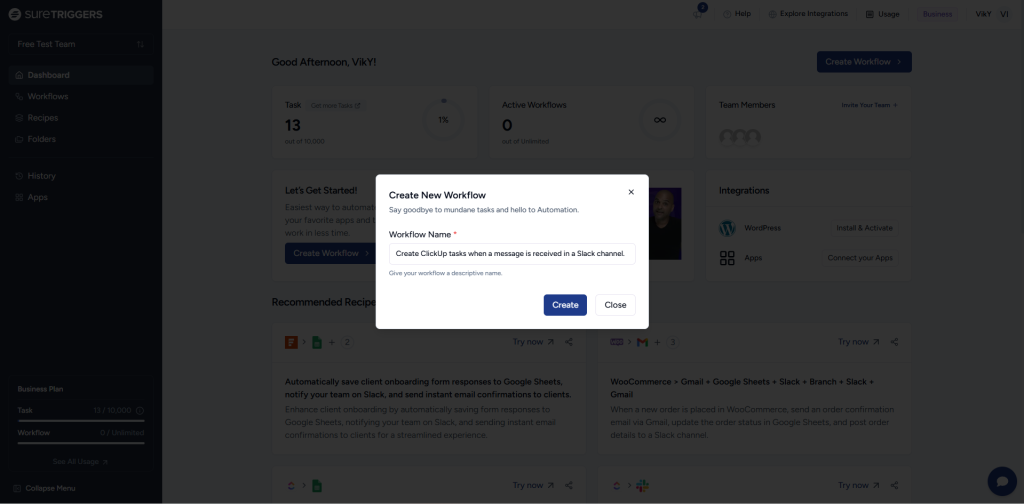Open History clock icon in sidebar
The height and width of the screenshot is (504, 1024).
pos(19,176)
